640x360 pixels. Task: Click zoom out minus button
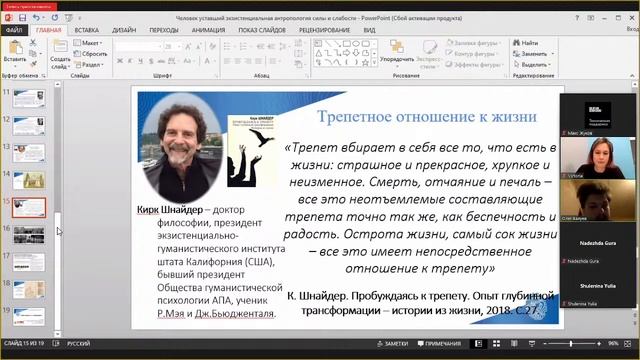[545, 344]
